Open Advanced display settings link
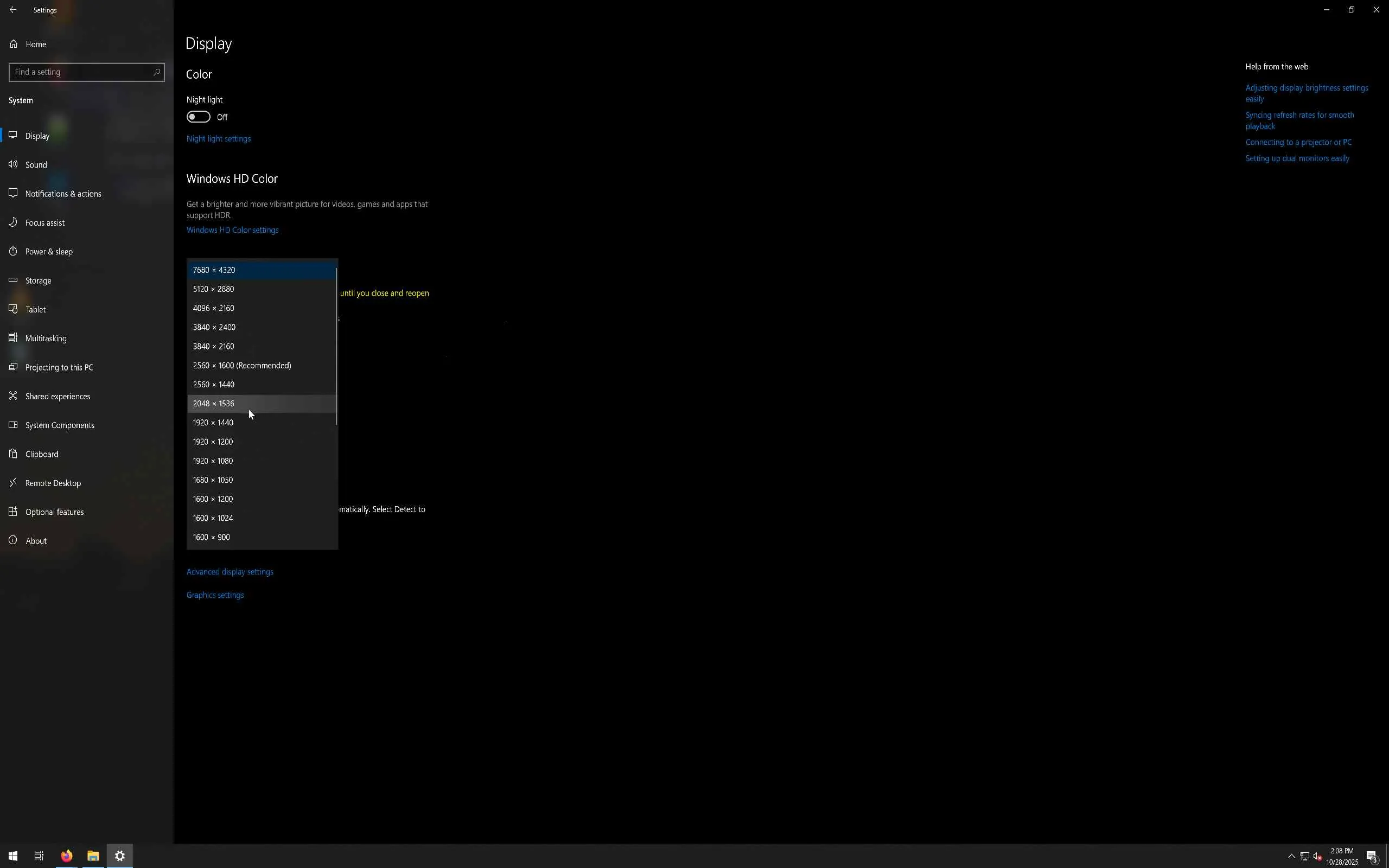The width and height of the screenshot is (1389, 868). [230, 572]
